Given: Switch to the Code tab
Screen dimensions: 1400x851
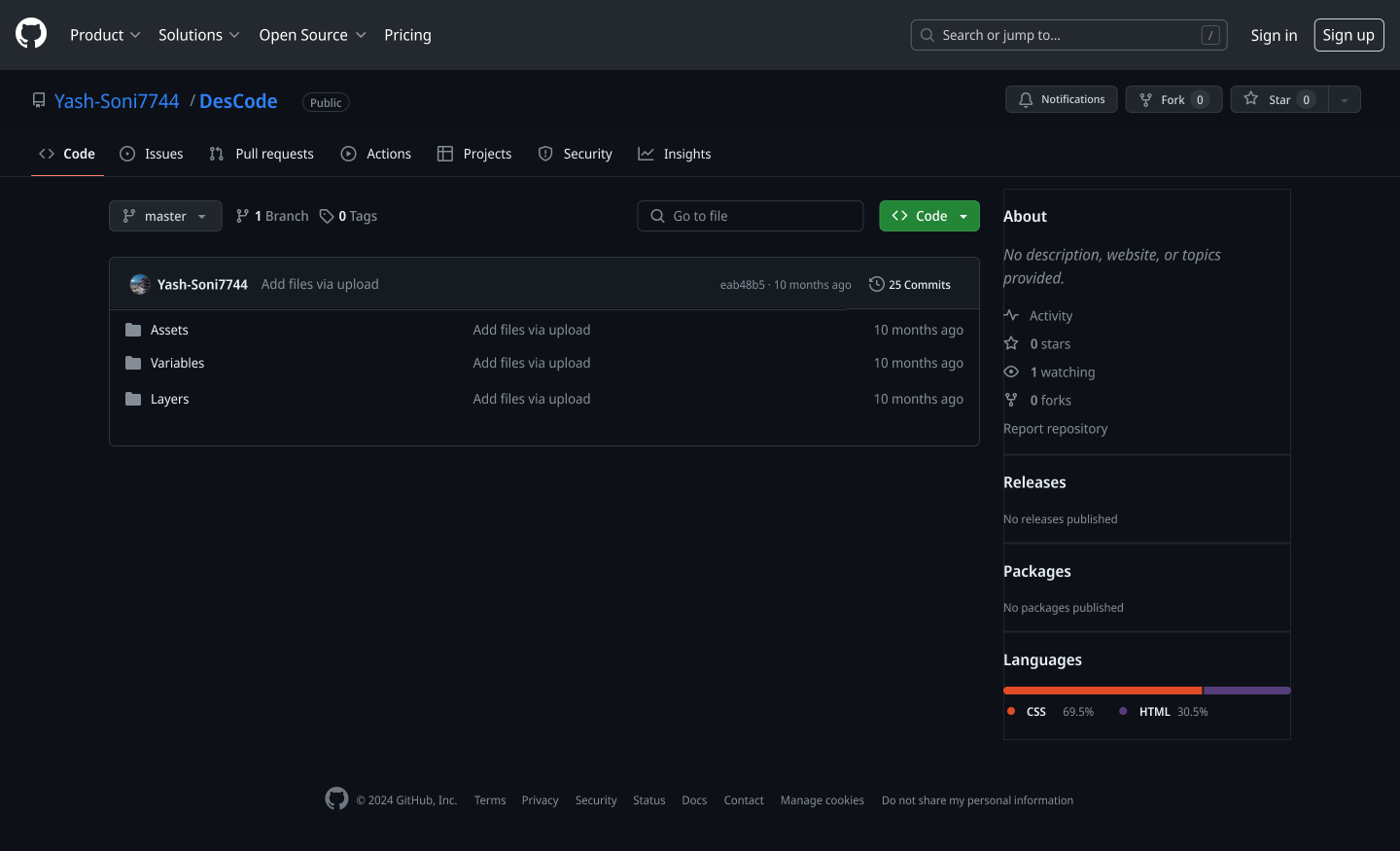Looking at the screenshot, I should tap(67, 154).
